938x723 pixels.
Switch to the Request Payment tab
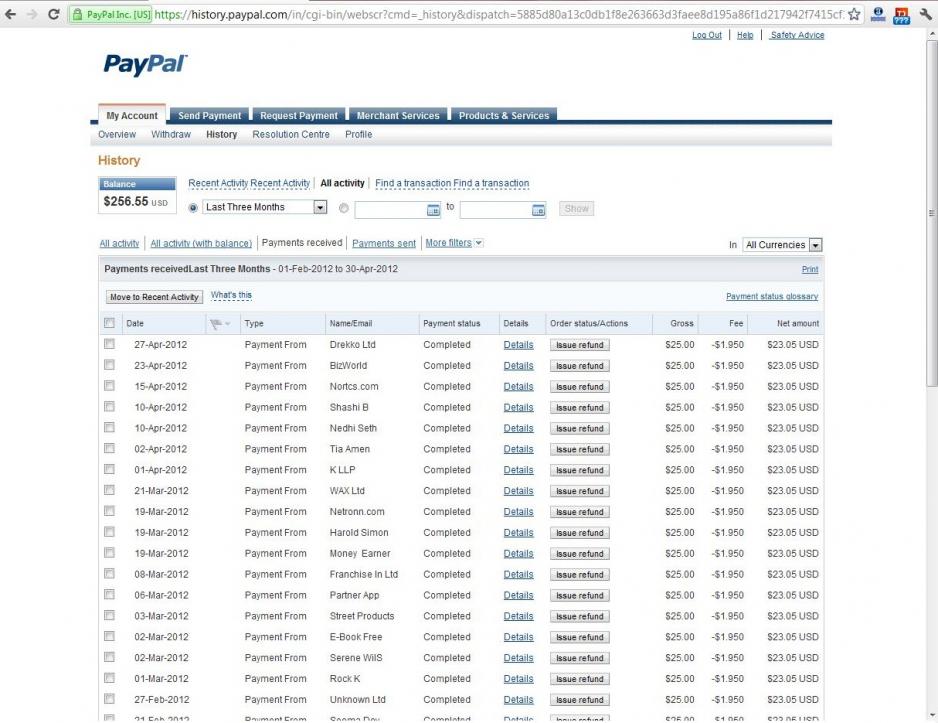(x=299, y=115)
